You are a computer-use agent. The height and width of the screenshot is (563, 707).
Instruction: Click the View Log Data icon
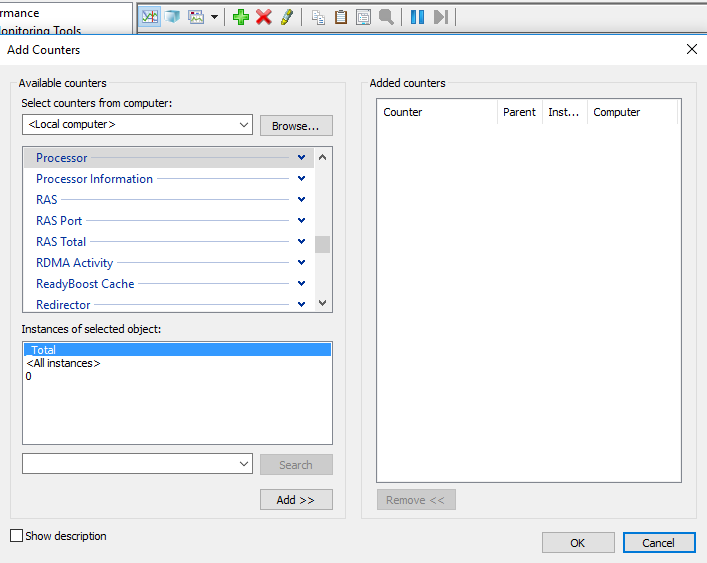172,17
